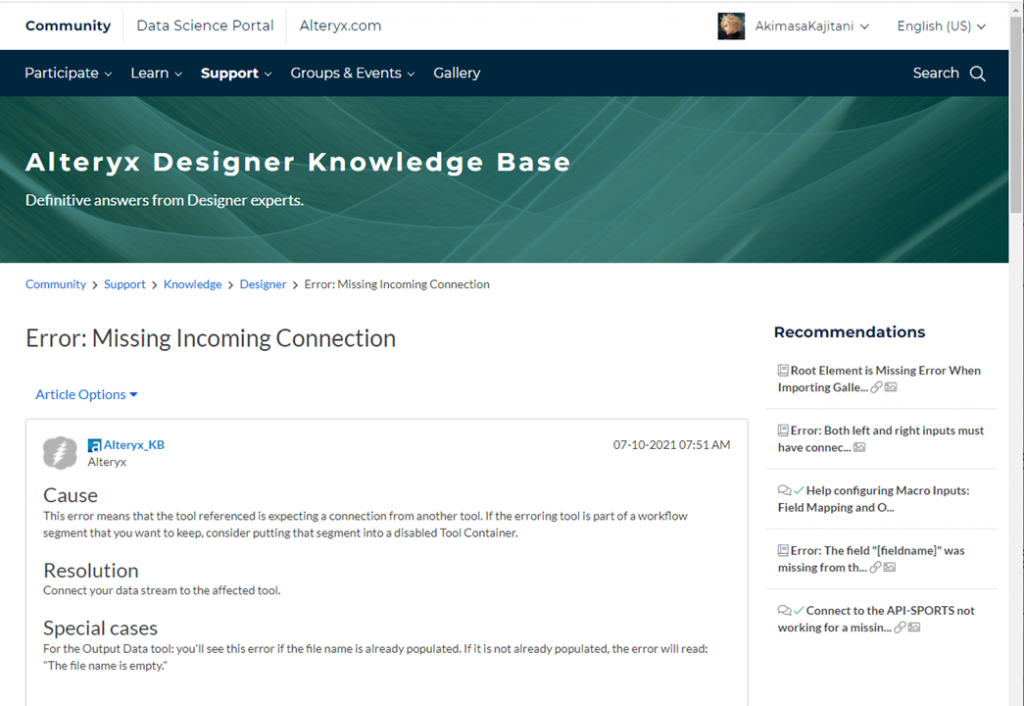The width and height of the screenshot is (1024, 706).
Task: Open the Support navigation menu
Action: pyautogui.click(x=236, y=73)
